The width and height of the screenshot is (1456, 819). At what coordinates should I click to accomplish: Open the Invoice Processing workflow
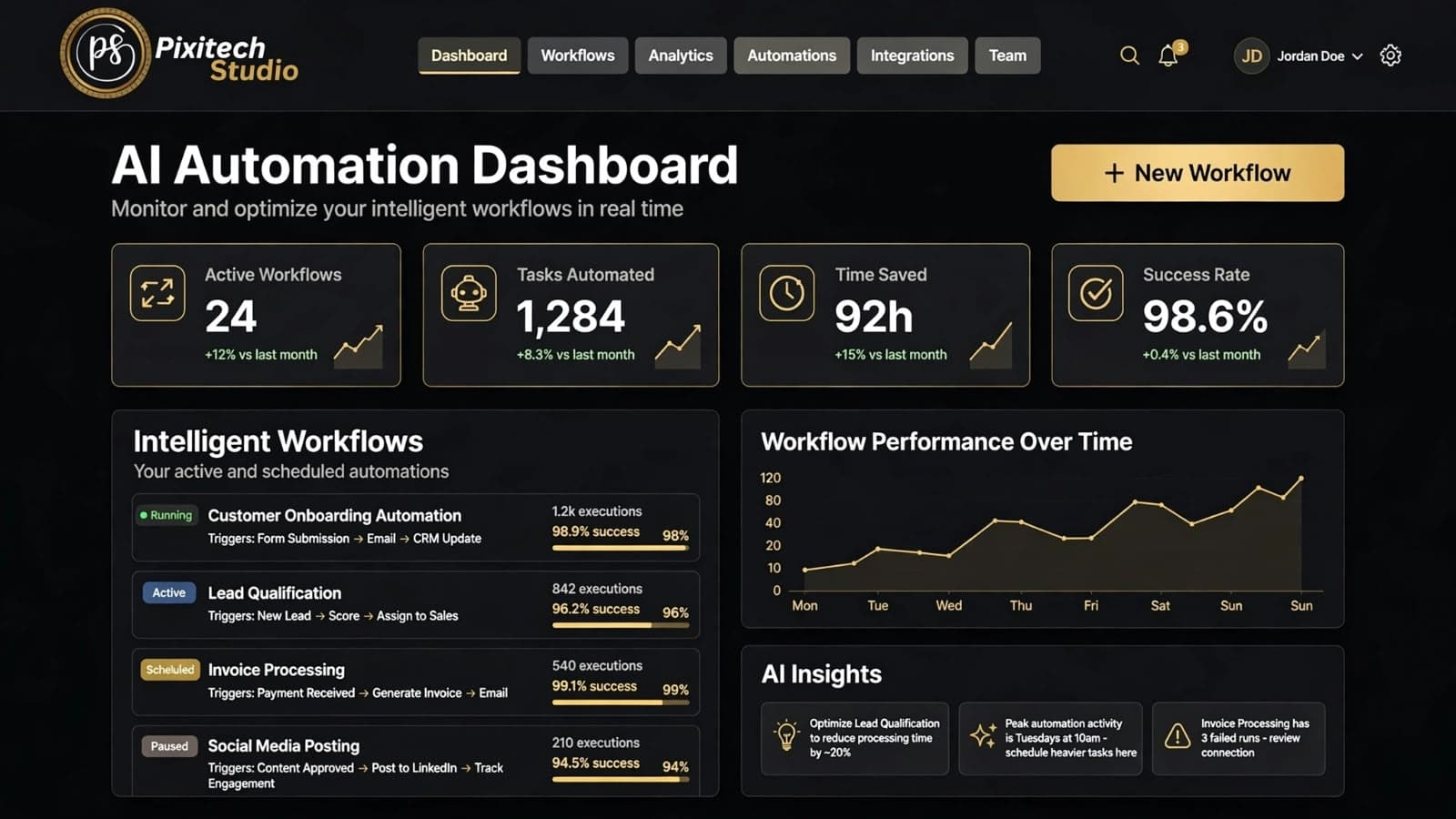click(416, 682)
